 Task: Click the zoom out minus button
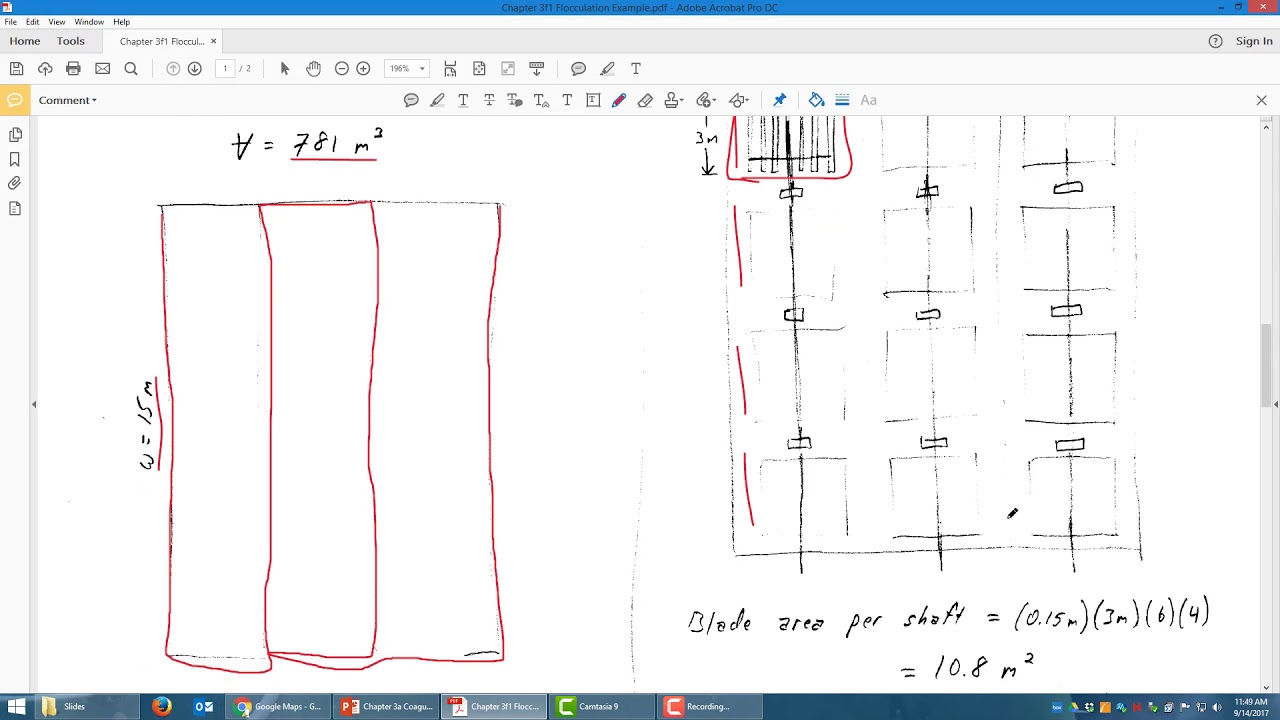click(342, 69)
